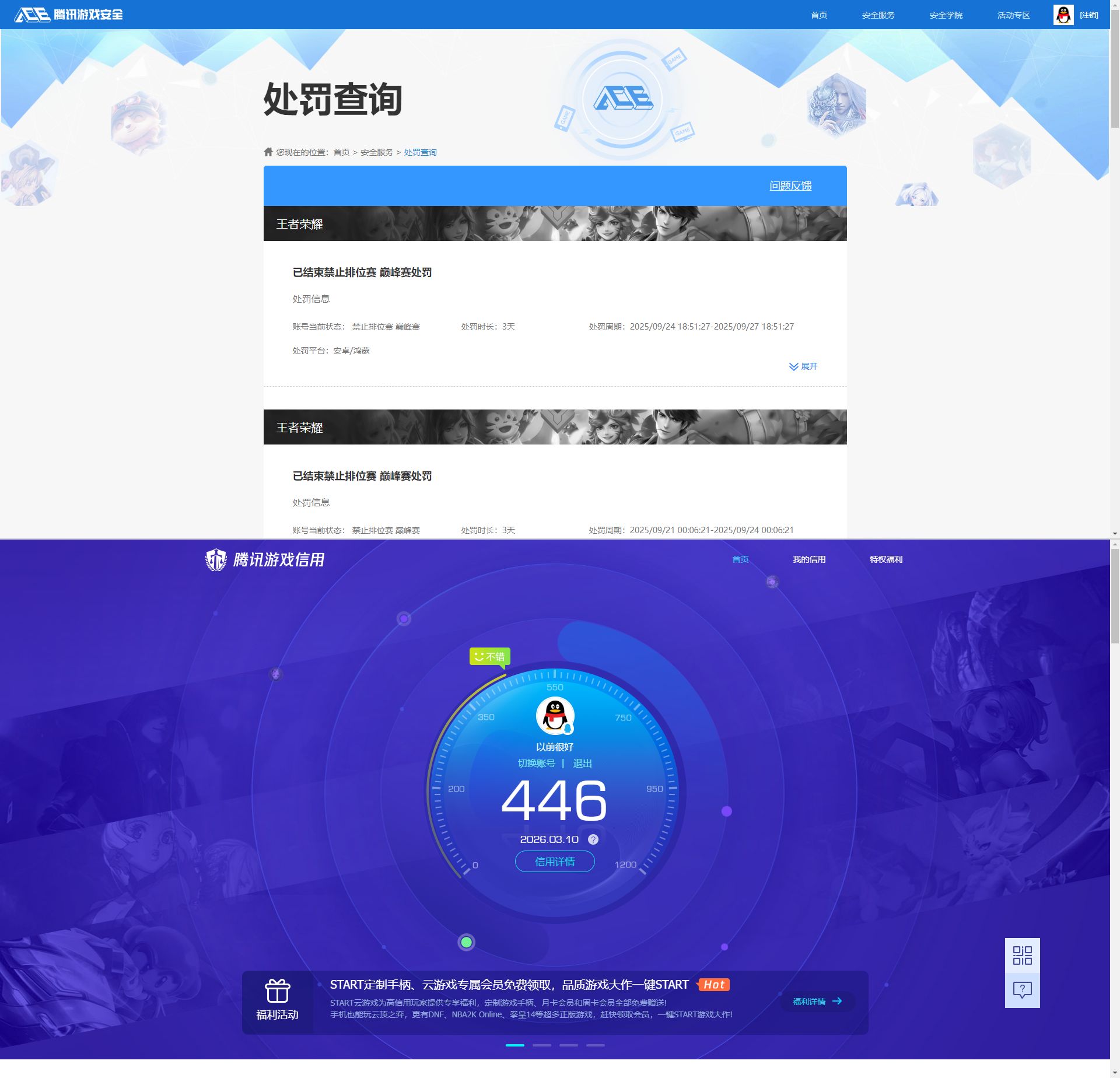This screenshot has height=1078, width=1120.
Task: Click the QQ avatar inside credit gauge
Action: [x=555, y=716]
